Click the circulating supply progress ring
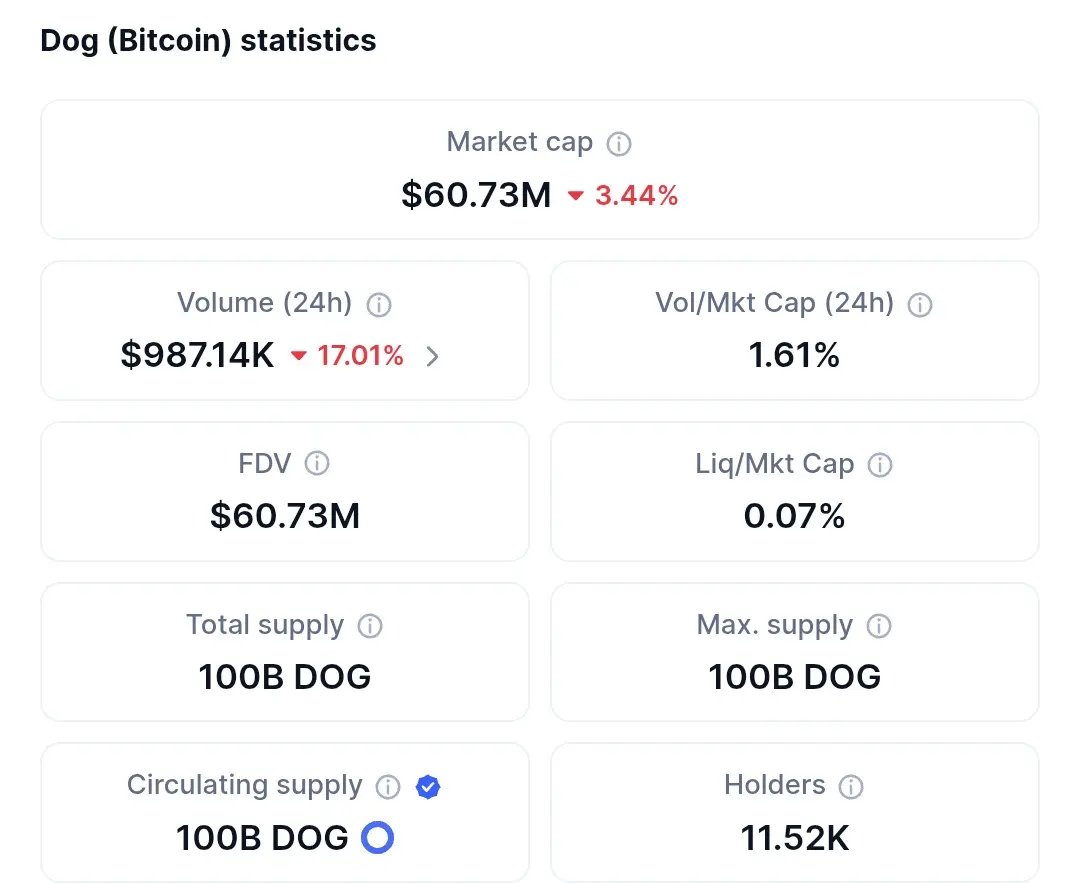Viewport: 1080px width, 883px height. 377,838
